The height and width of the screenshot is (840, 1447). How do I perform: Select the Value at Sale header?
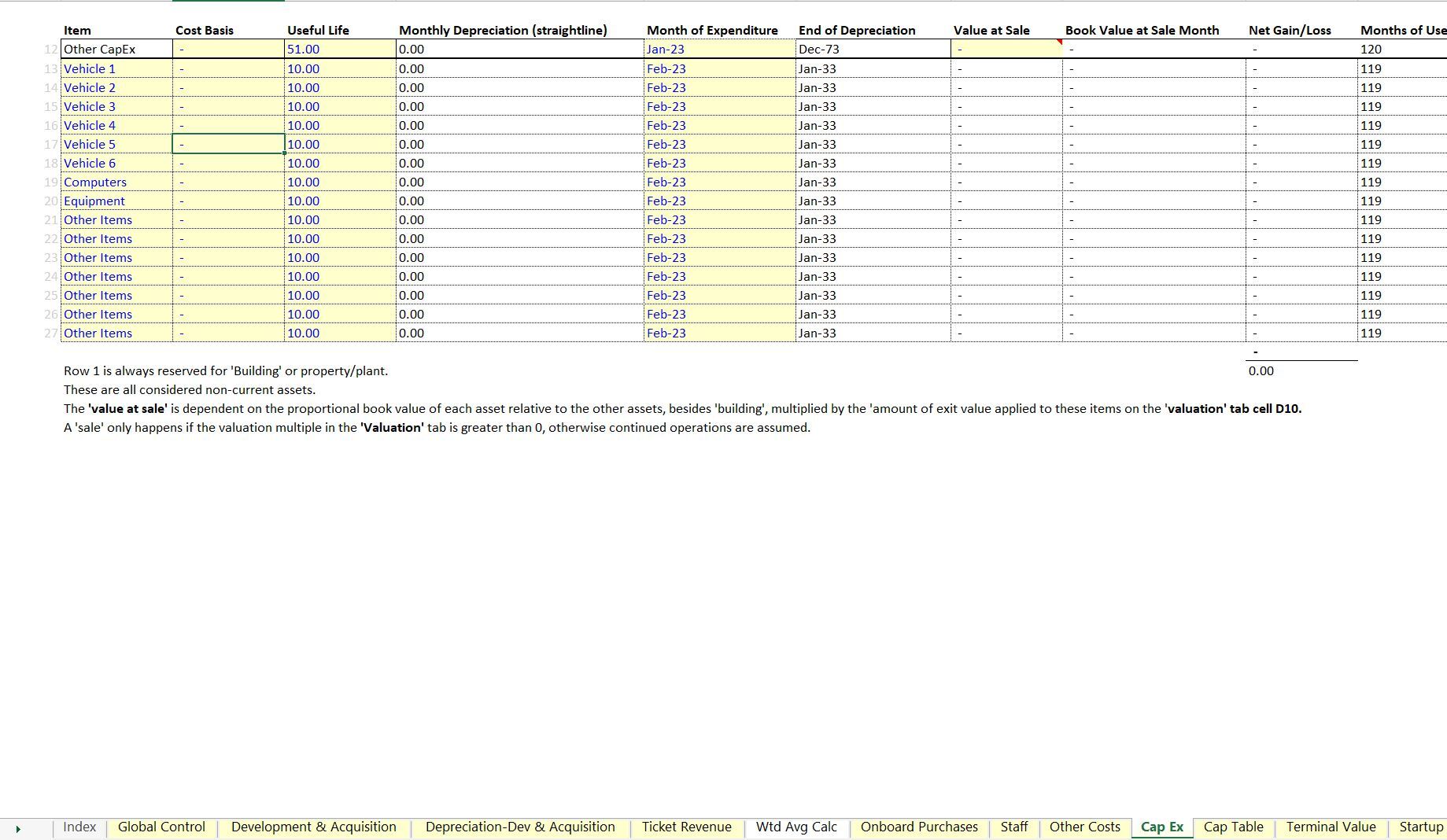click(x=991, y=30)
